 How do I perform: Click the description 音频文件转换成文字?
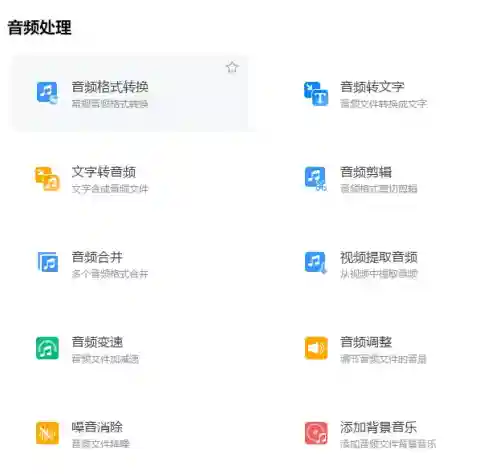tap(383, 104)
